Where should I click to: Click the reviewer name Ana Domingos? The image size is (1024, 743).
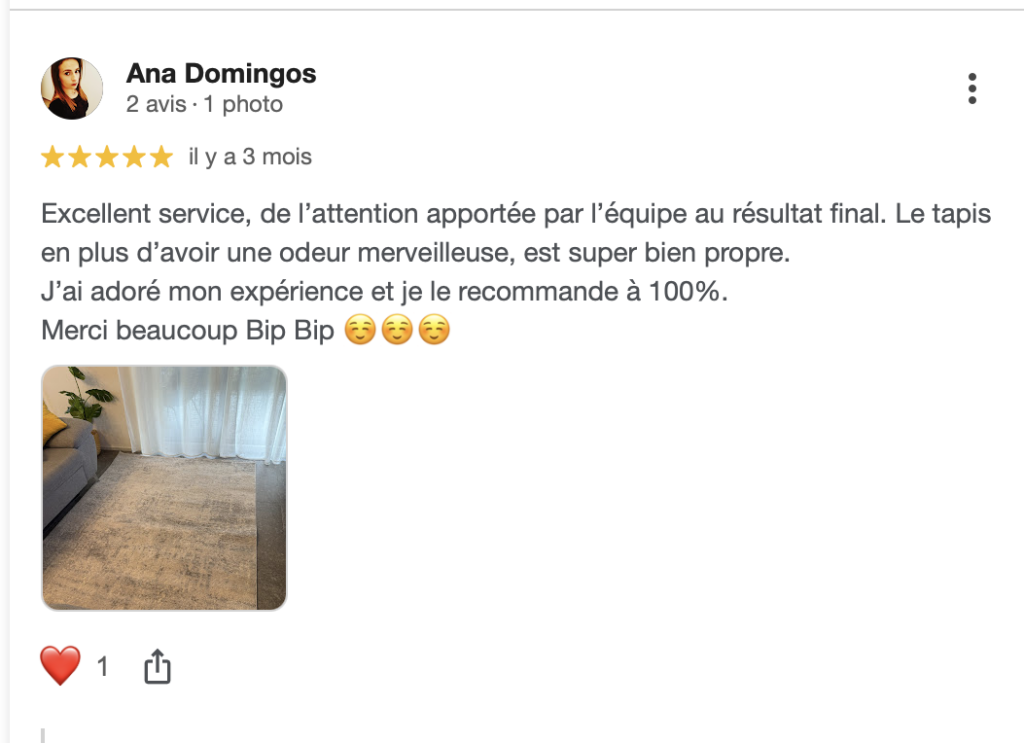[221, 74]
